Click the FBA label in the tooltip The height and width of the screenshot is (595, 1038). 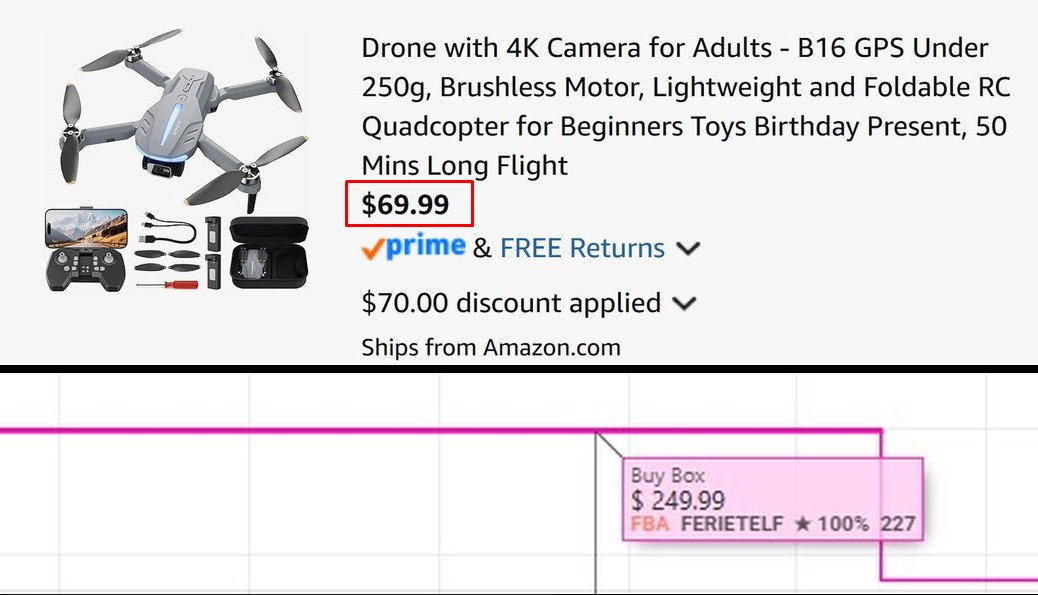coord(649,524)
